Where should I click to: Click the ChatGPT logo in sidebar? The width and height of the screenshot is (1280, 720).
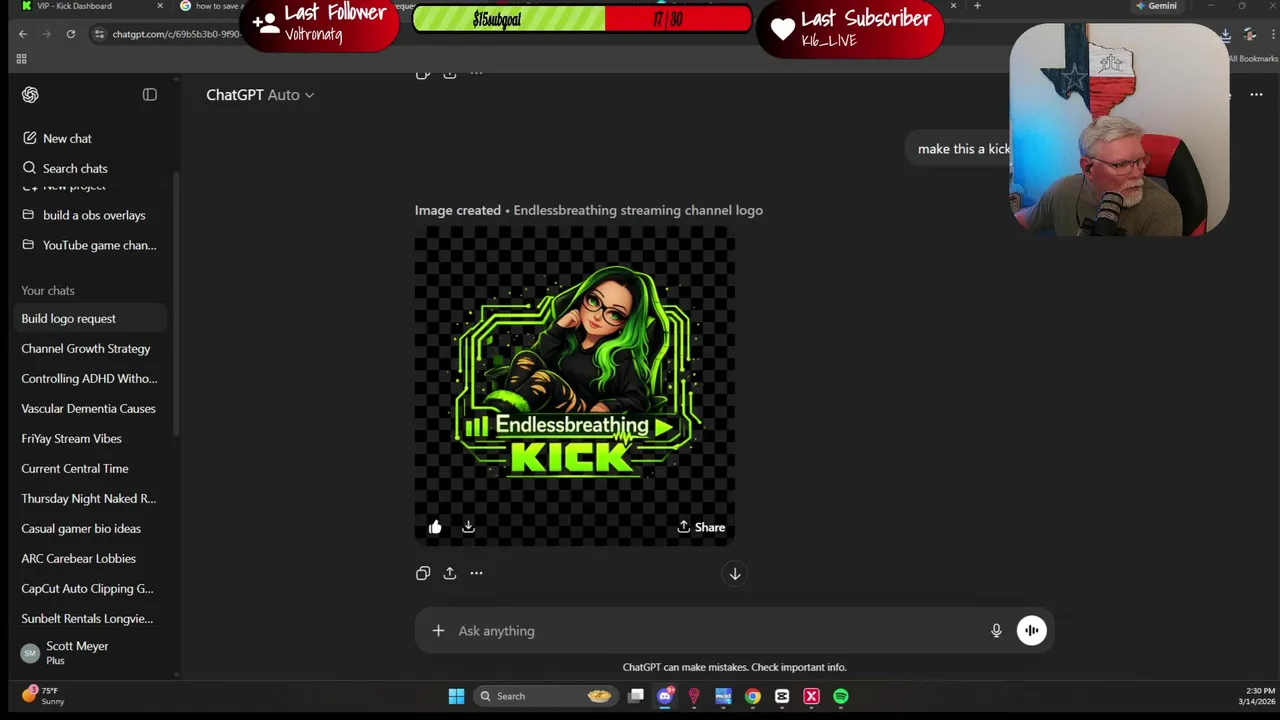pyautogui.click(x=30, y=95)
